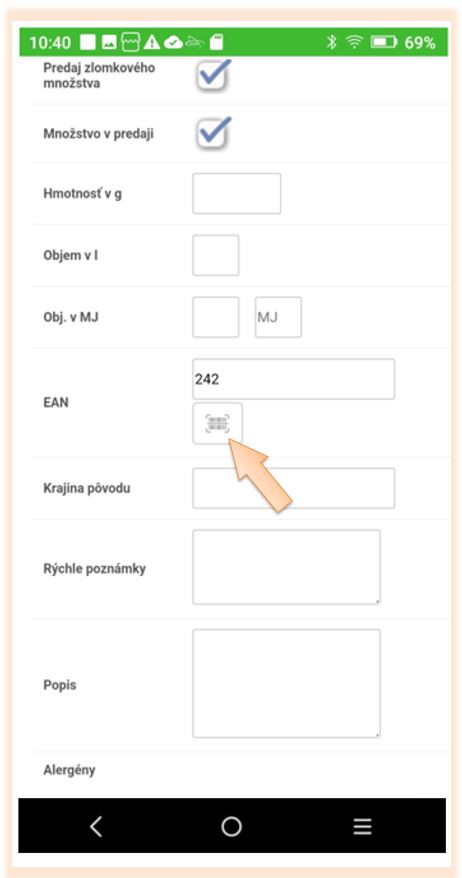Tap the warning triangle notification icon
This screenshot has width=462, height=878.
tap(151, 43)
